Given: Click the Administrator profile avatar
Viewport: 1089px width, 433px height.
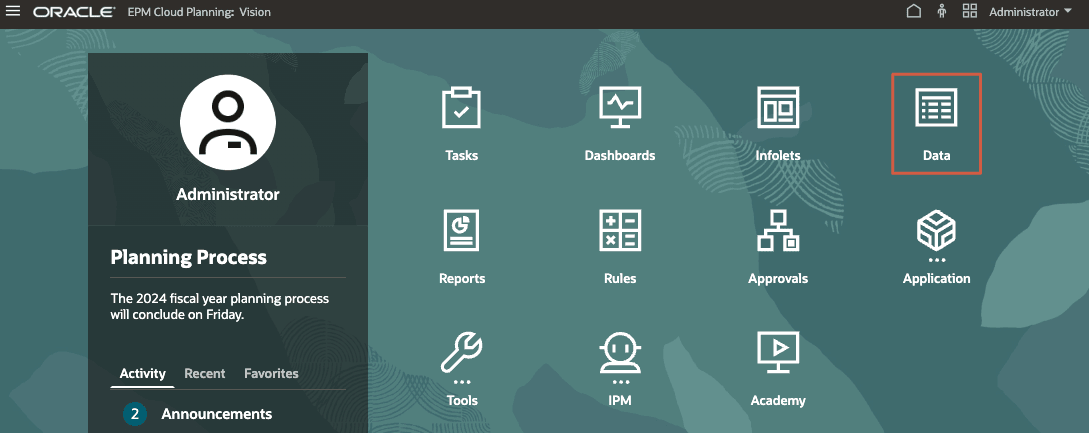Looking at the screenshot, I should click(228, 122).
